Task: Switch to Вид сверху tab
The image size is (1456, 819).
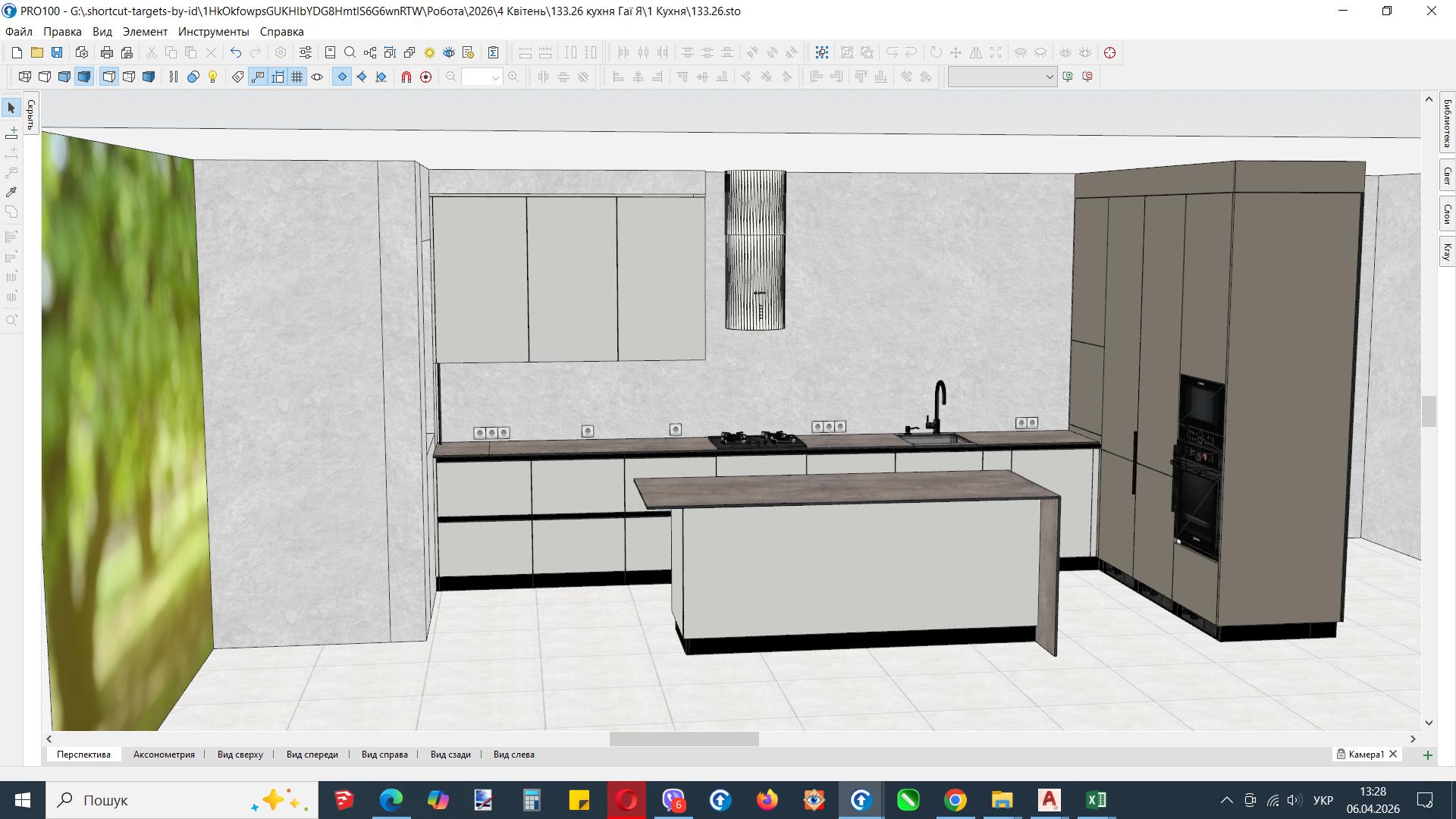Action: (x=240, y=755)
